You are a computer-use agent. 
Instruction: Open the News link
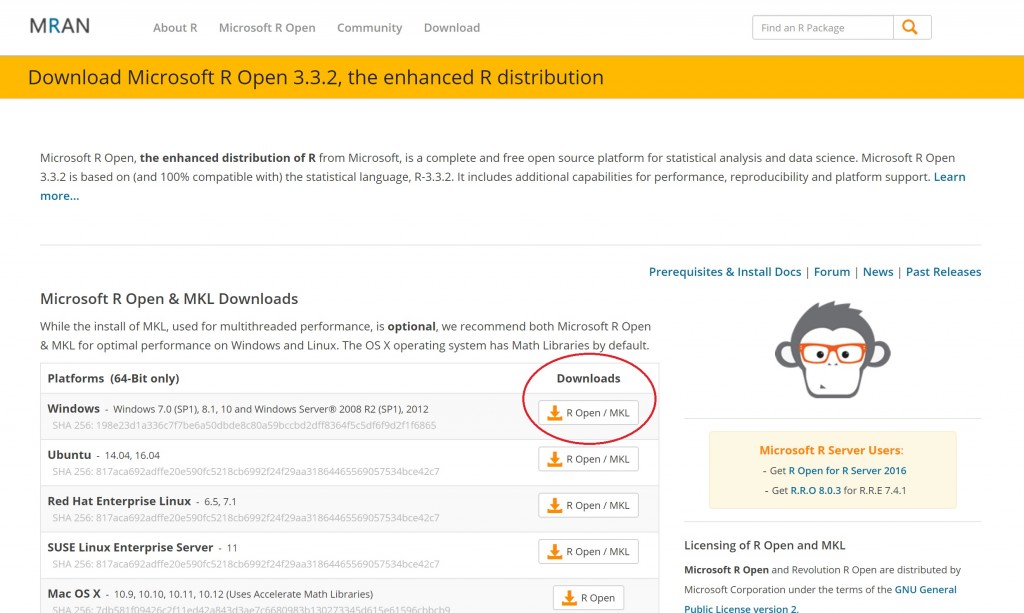coord(878,272)
